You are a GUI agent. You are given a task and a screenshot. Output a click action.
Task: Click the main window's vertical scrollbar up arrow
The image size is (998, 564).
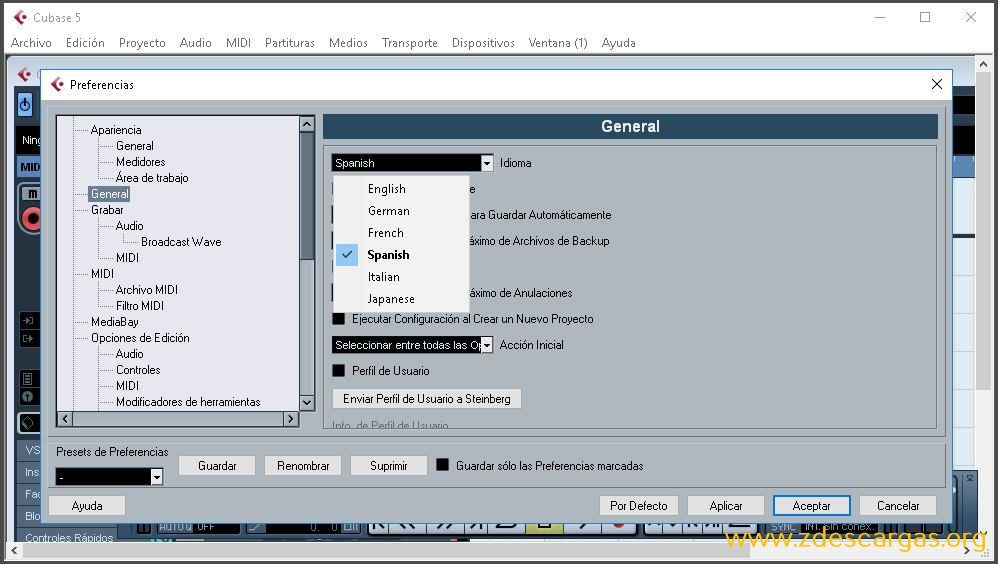983,64
